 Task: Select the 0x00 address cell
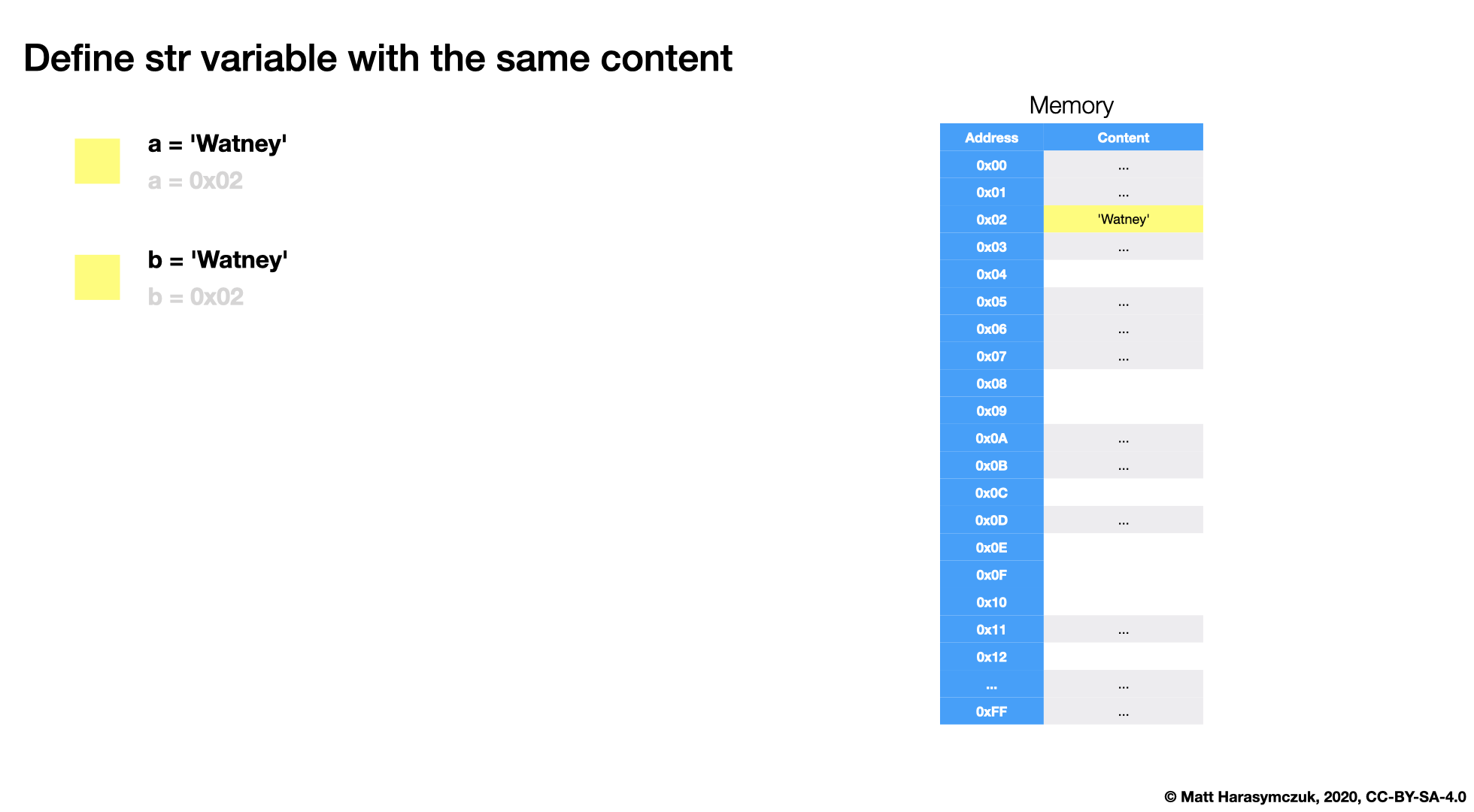(x=991, y=165)
